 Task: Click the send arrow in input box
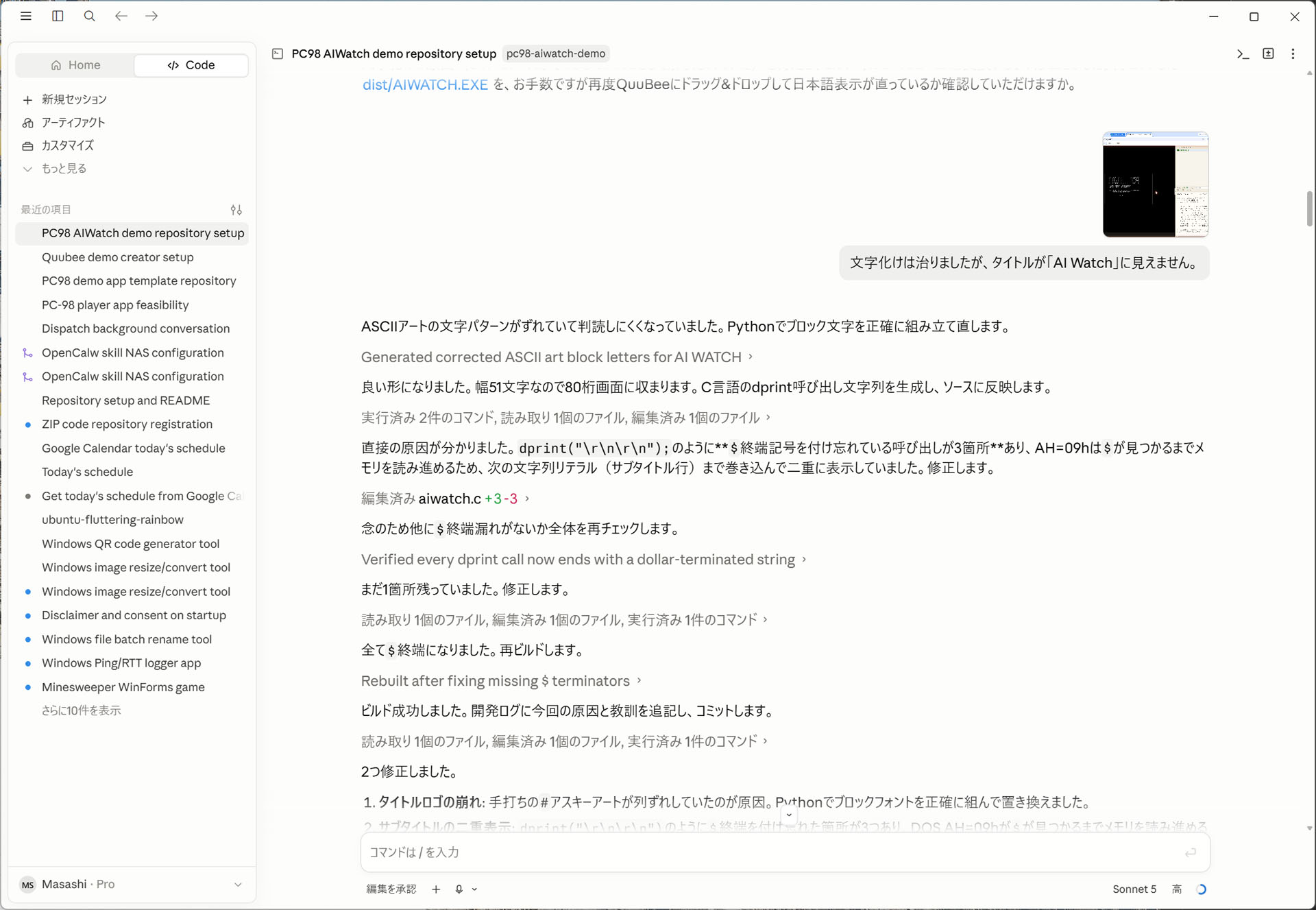1191,852
